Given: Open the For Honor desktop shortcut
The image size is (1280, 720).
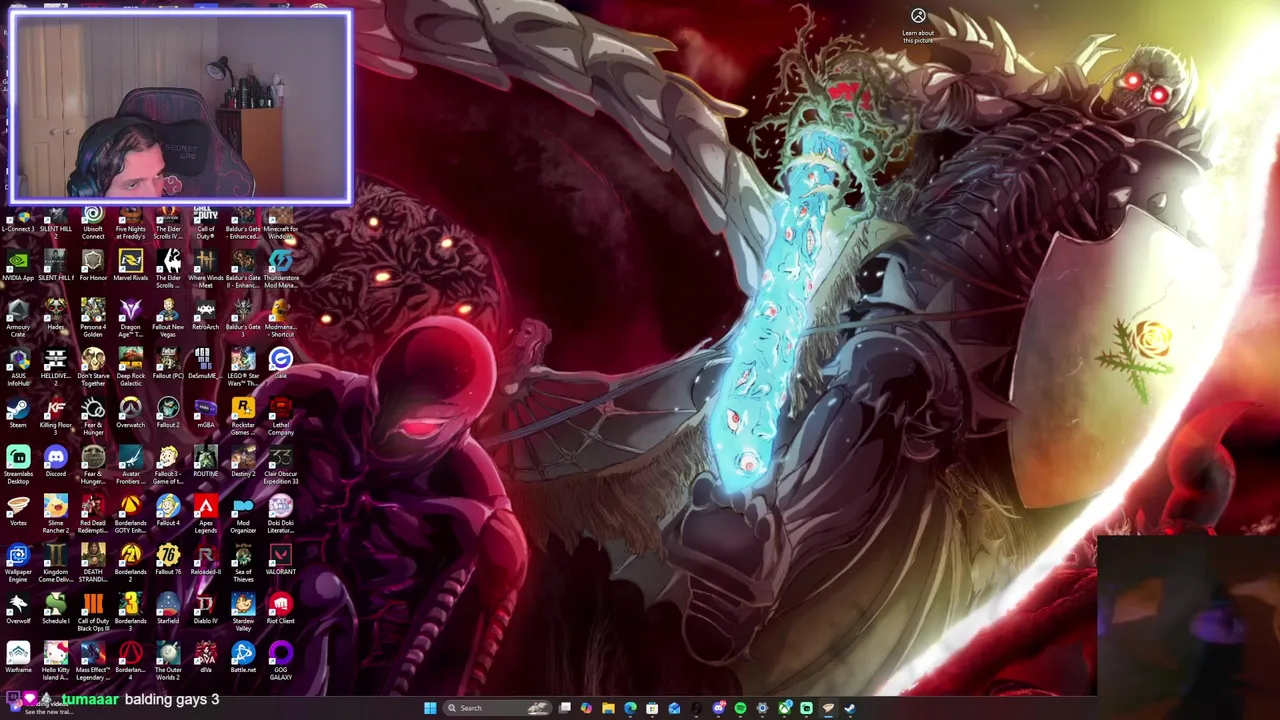Looking at the screenshot, I should pyautogui.click(x=93, y=266).
